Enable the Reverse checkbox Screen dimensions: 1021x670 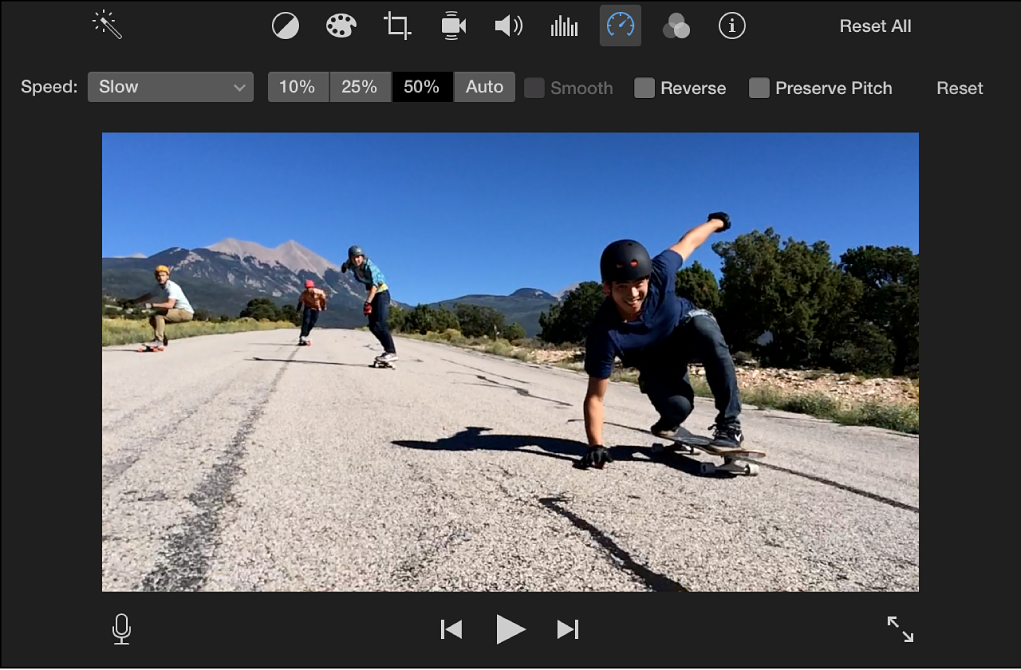(643, 88)
